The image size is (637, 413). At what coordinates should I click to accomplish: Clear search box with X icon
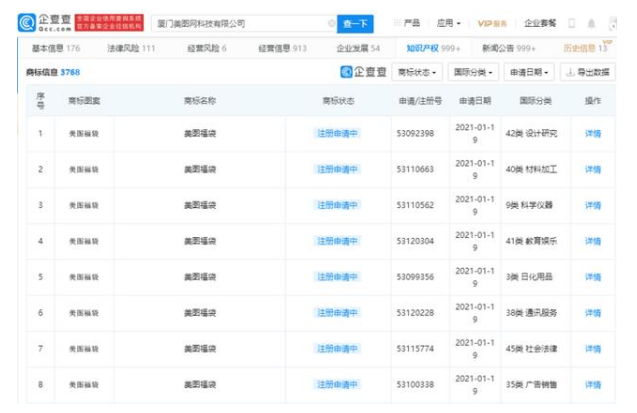click(x=332, y=24)
